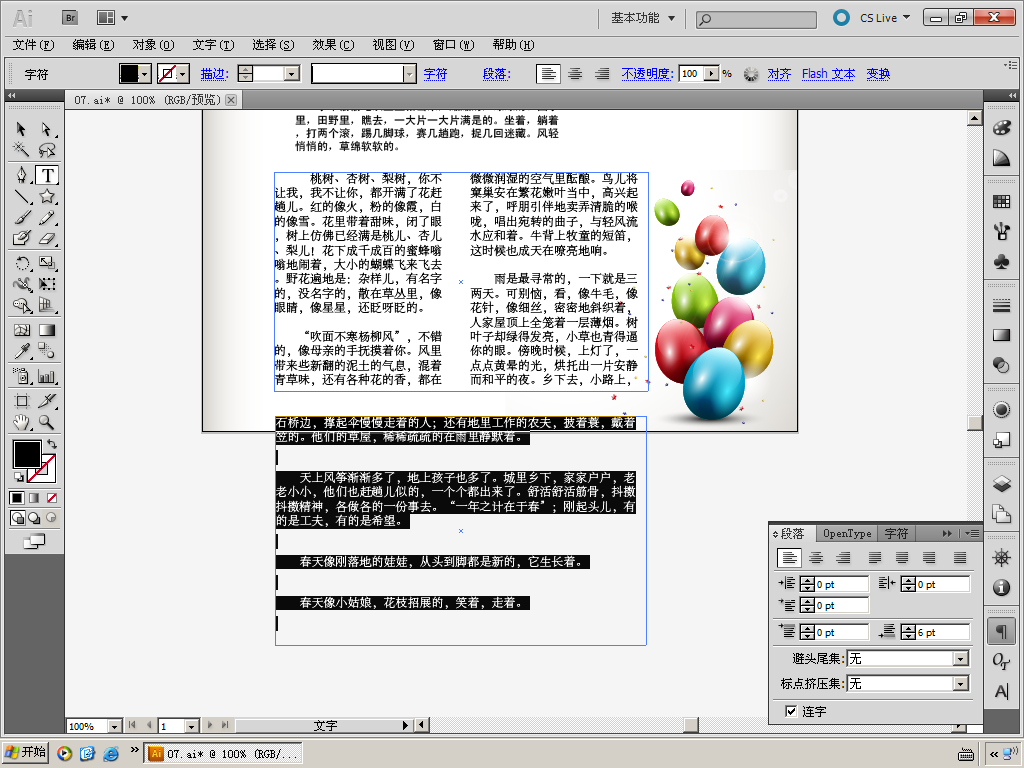This screenshot has height=768, width=1024.
Task: Choose the Line Segment tool
Action: click(21, 197)
